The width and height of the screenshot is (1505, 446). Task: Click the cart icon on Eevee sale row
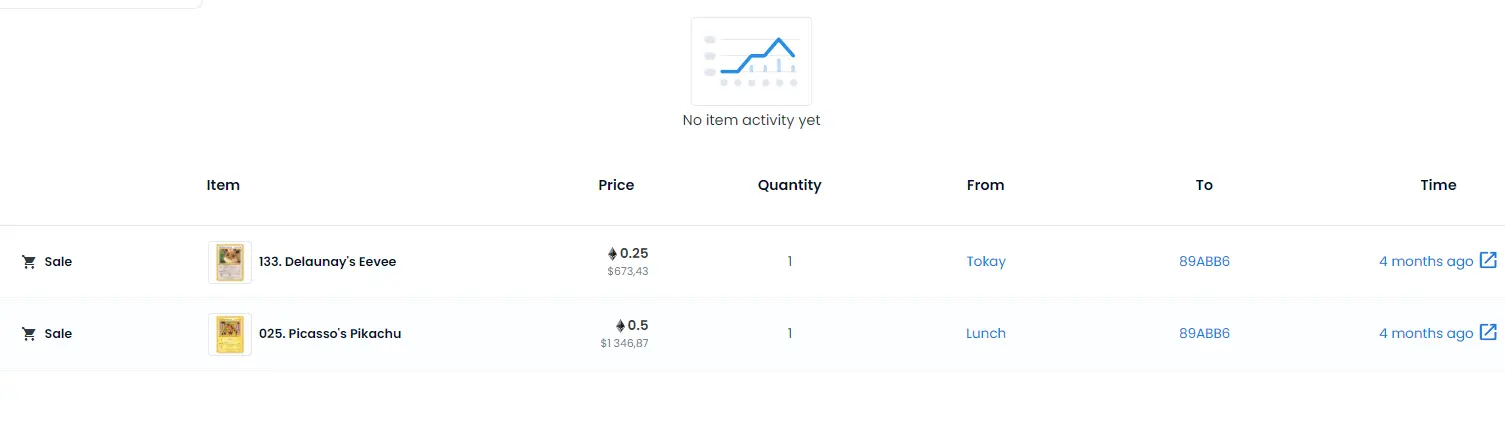coord(29,262)
